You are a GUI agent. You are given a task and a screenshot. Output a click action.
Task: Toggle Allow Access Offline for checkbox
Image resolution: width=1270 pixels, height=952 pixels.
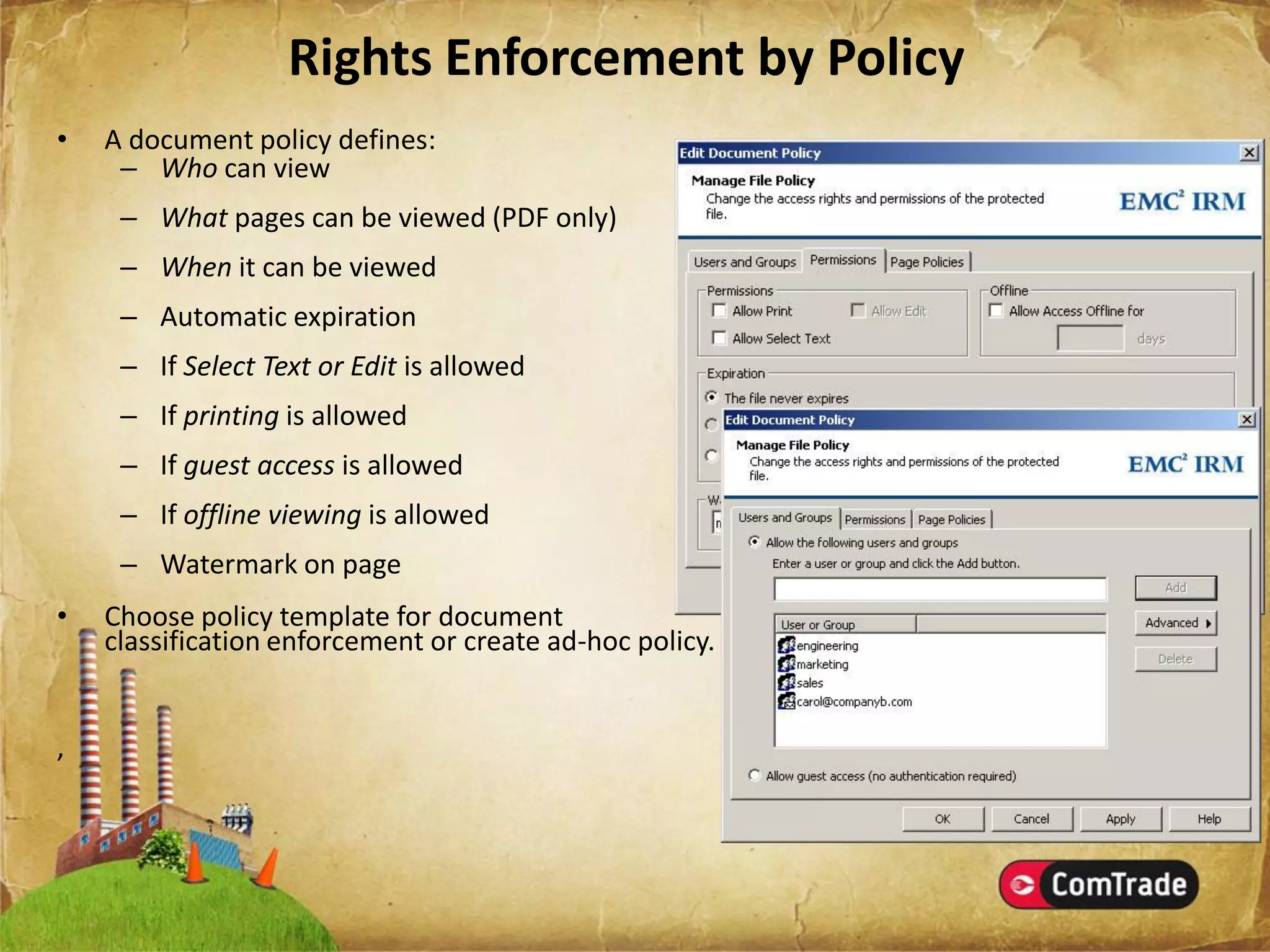(x=996, y=311)
